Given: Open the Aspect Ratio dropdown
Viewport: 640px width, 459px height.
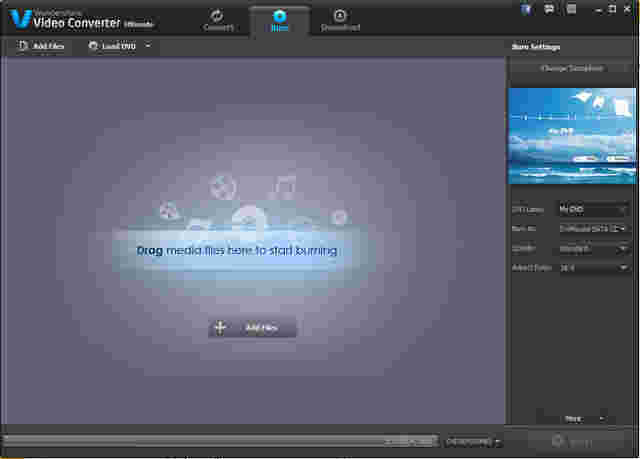Looking at the screenshot, I should click(593, 268).
